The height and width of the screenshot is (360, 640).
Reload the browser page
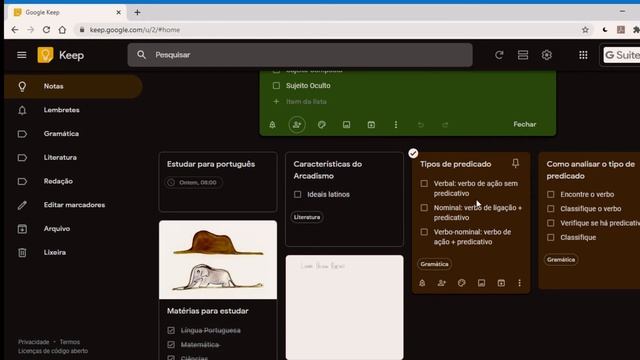(x=46, y=30)
